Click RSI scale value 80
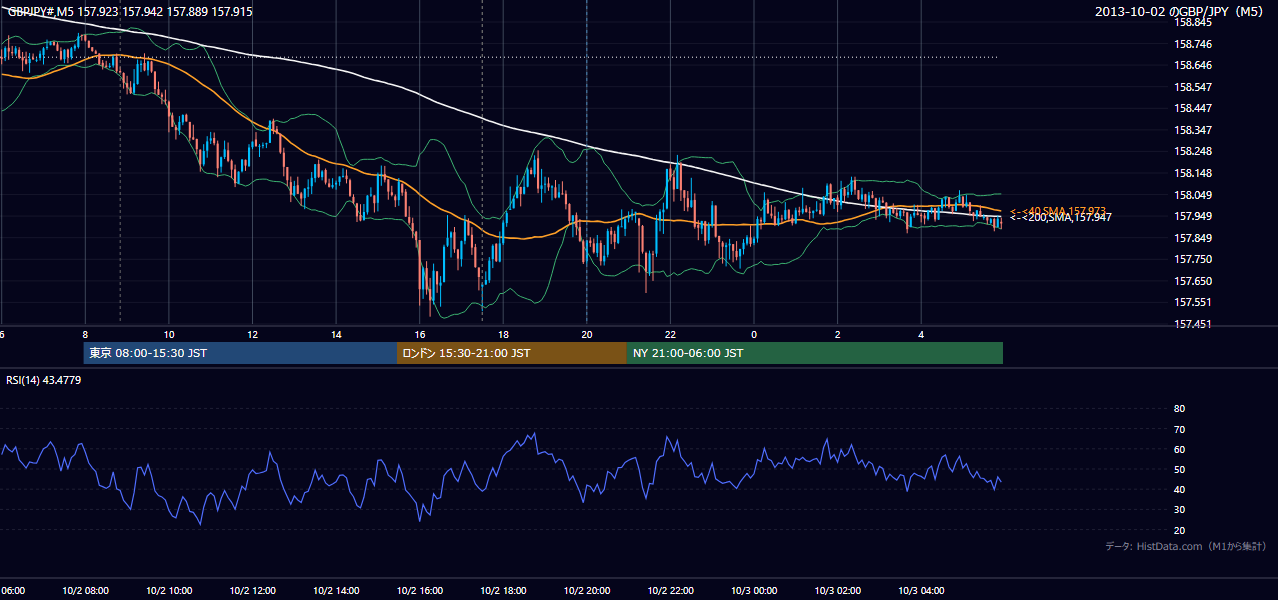The image size is (1278, 600). (x=1179, y=409)
